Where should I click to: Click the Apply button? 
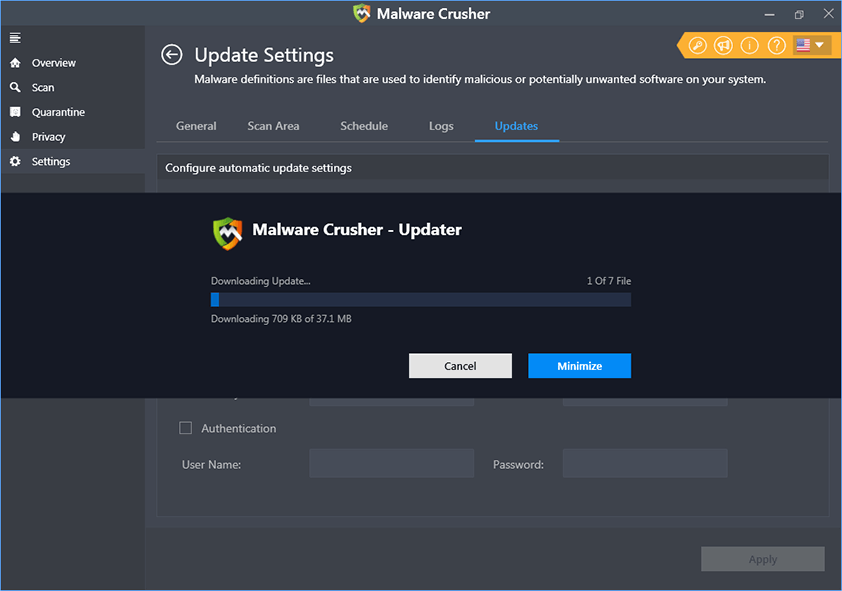763,559
